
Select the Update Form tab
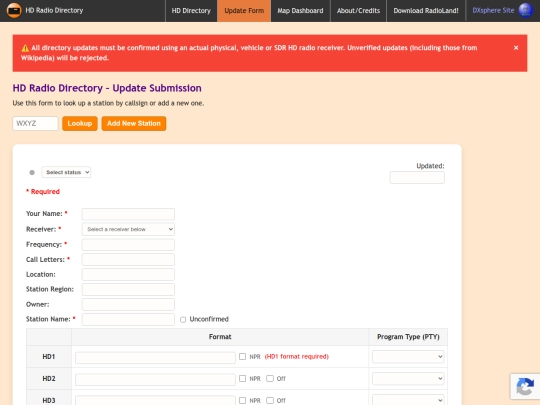[x=244, y=11]
